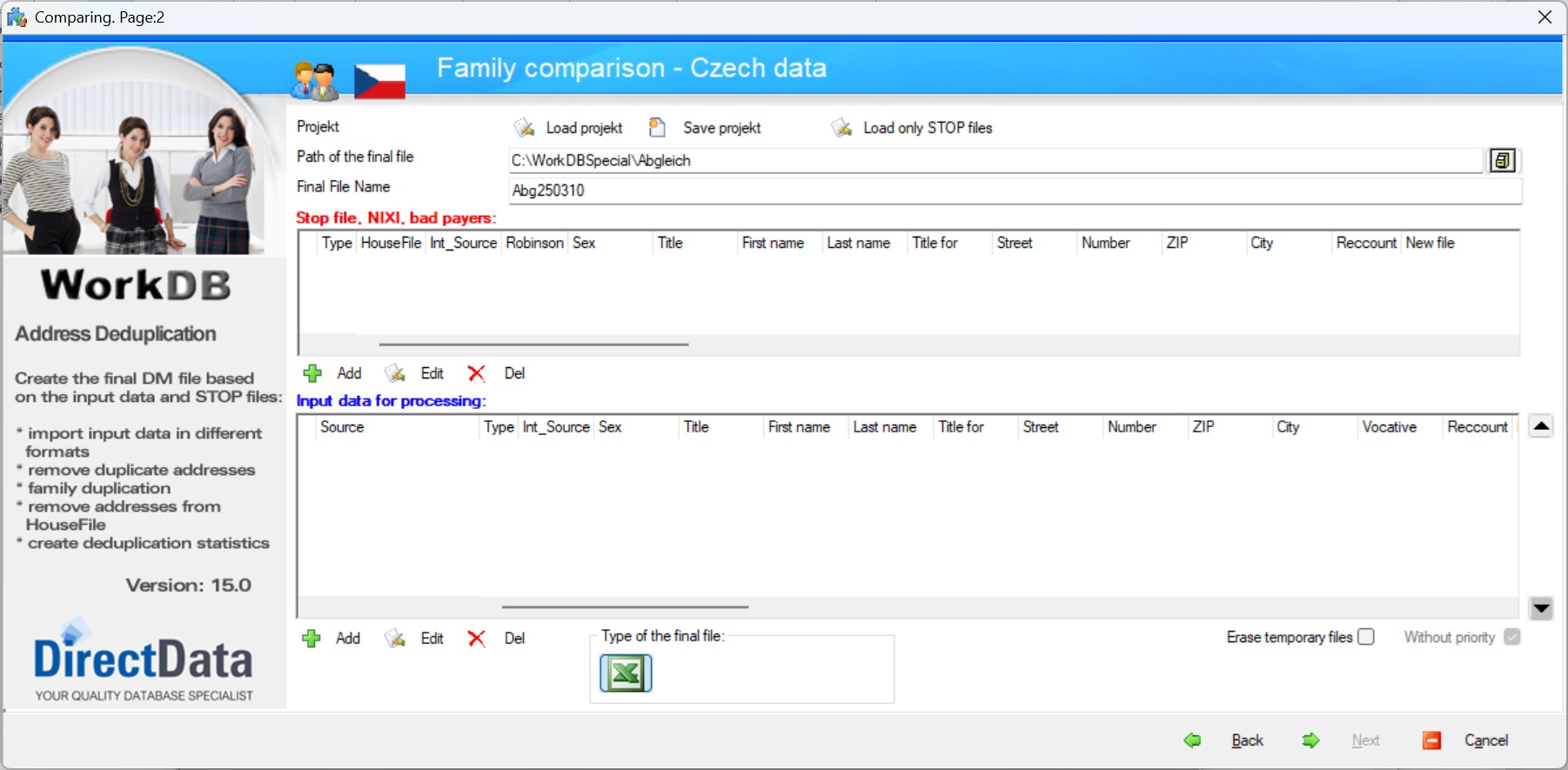Close the Comparing window
The image size is (1568, 770).
(1545, 17)
